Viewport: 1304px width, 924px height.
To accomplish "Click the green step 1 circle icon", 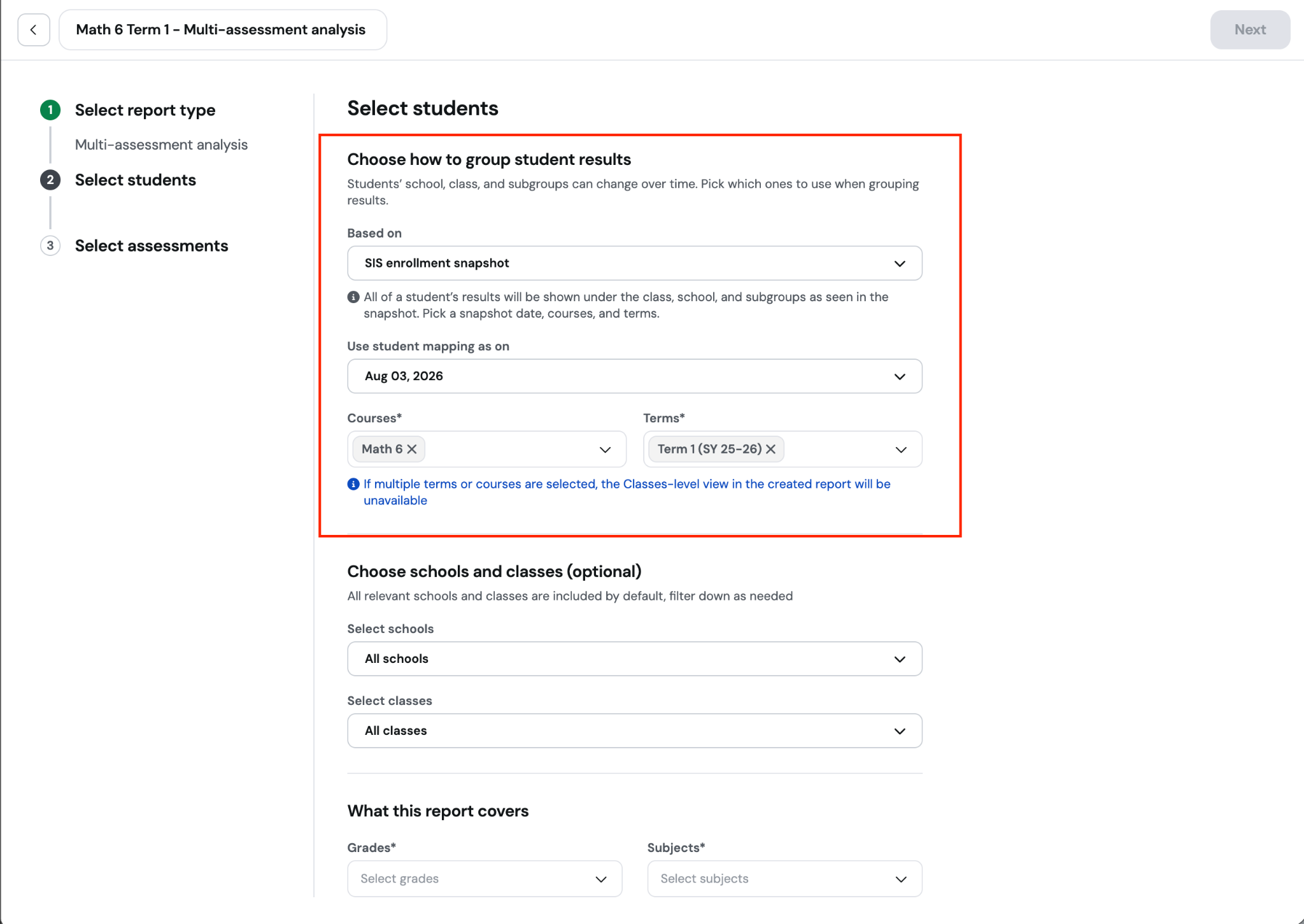I will click(x=50, y=110).
